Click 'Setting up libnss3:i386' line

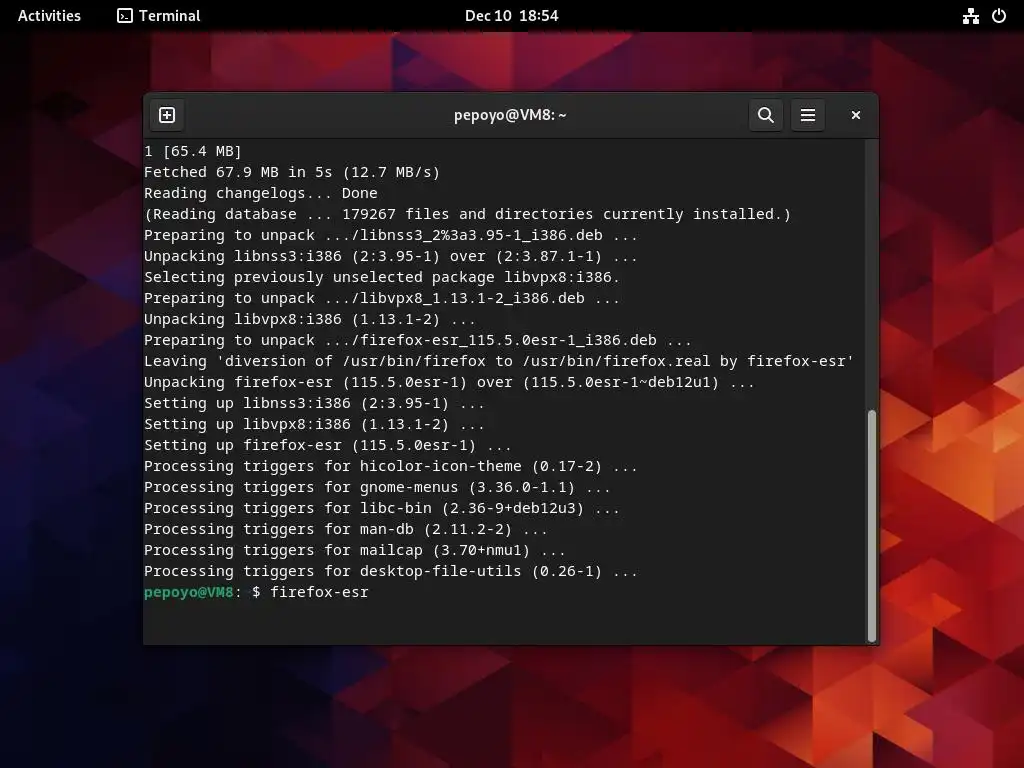[x=314, y=404]
